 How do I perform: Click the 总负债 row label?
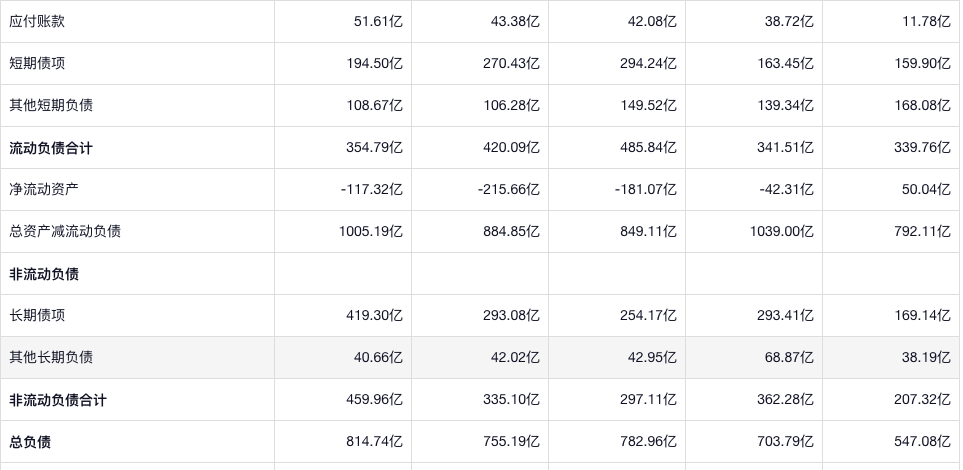point(30,442)
